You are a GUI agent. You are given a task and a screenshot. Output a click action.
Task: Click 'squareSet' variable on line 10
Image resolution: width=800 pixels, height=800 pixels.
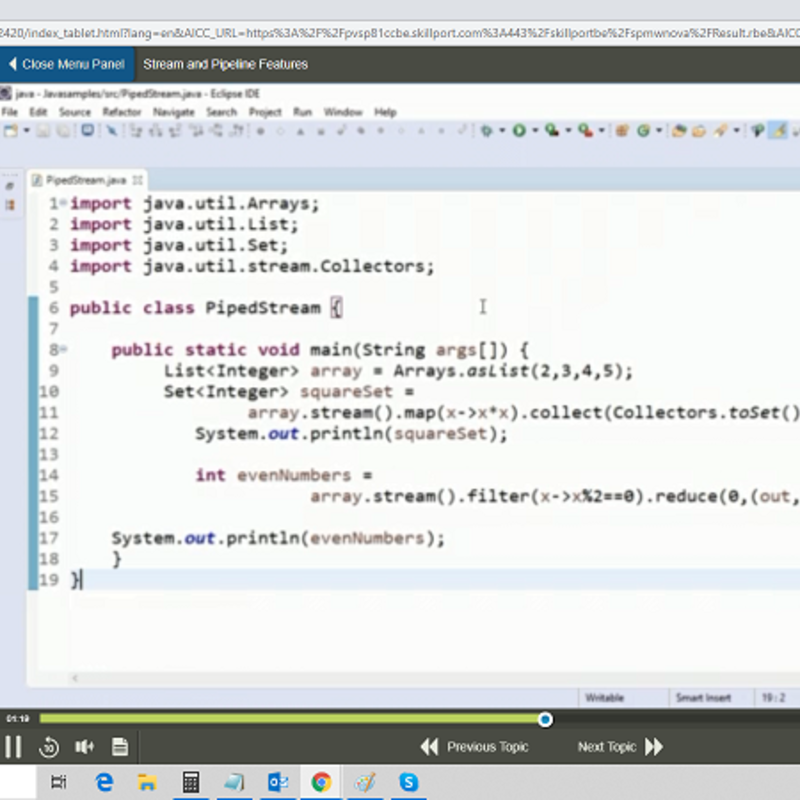tap(346, 392)
